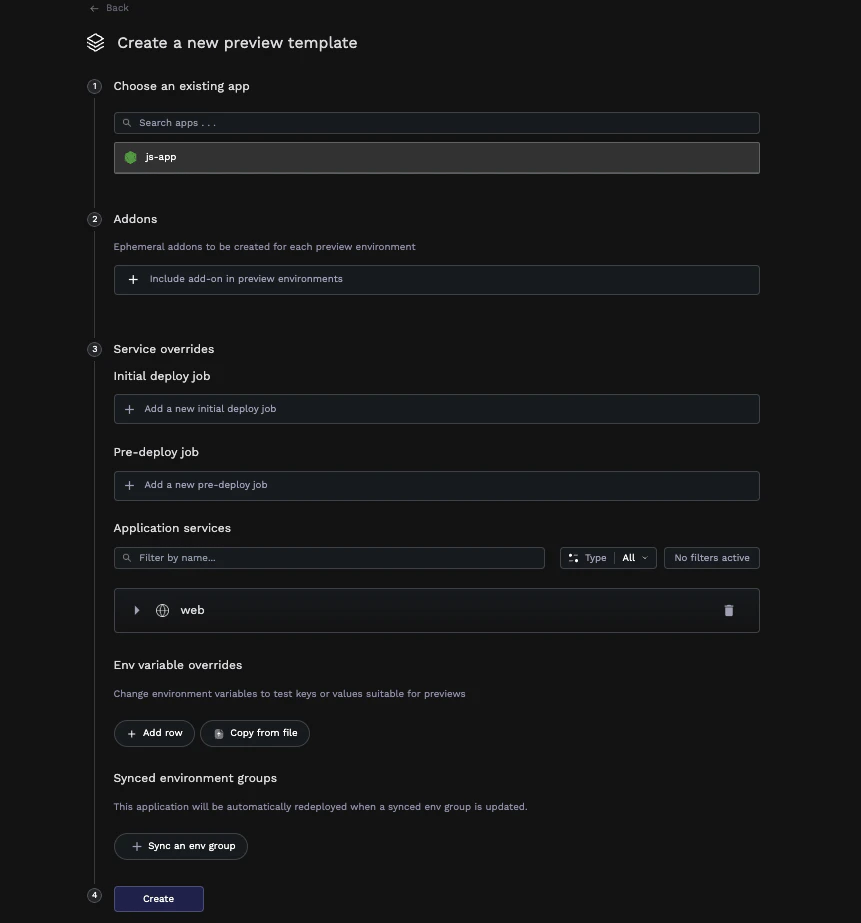
Task: Click the trash icon to delete the web service
Action: point(729,610)
